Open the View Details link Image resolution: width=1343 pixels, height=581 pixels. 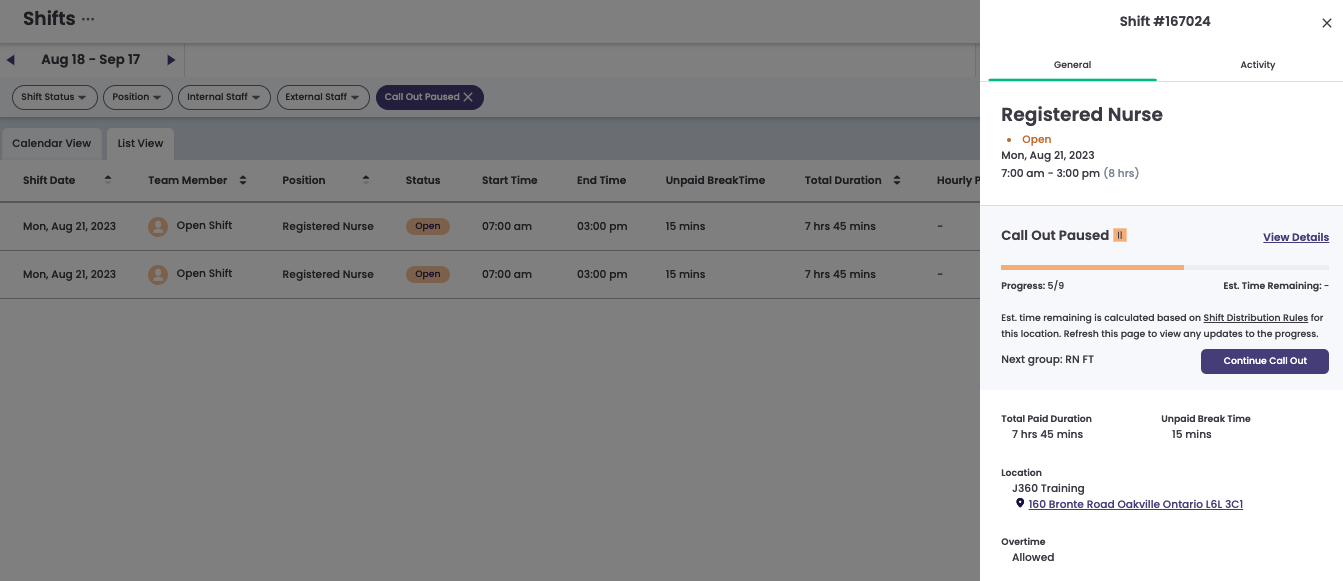point(1295,237)
